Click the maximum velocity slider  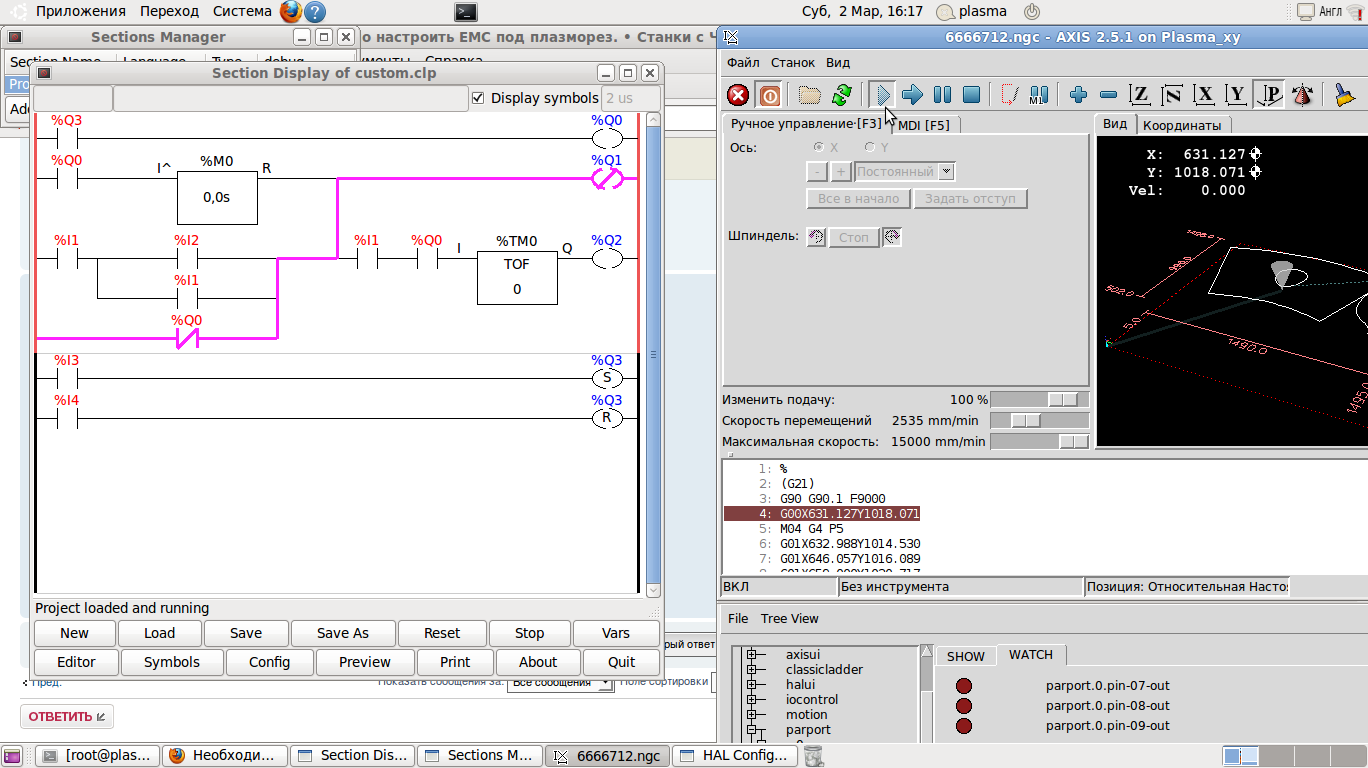pyautogui.click(x=1040, y=441)
